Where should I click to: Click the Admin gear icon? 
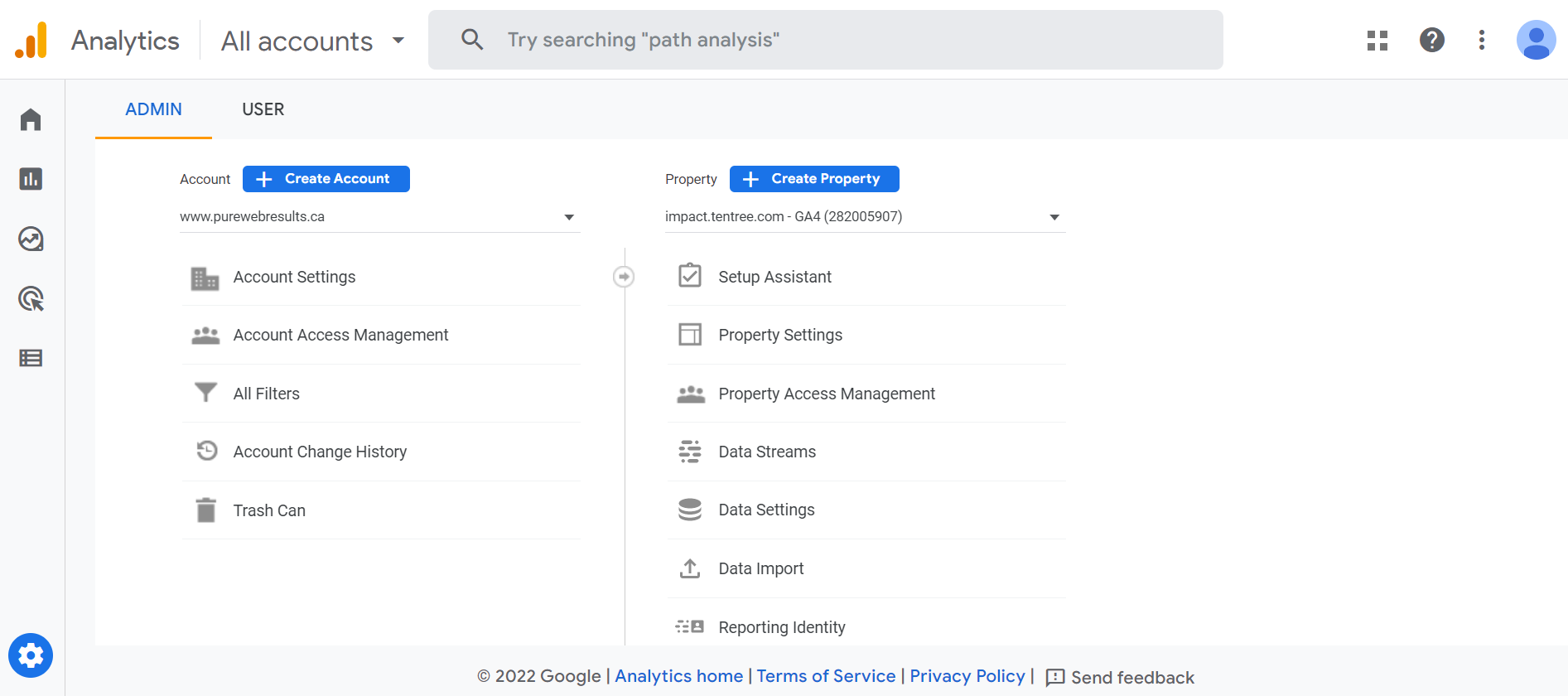[31, 655]
